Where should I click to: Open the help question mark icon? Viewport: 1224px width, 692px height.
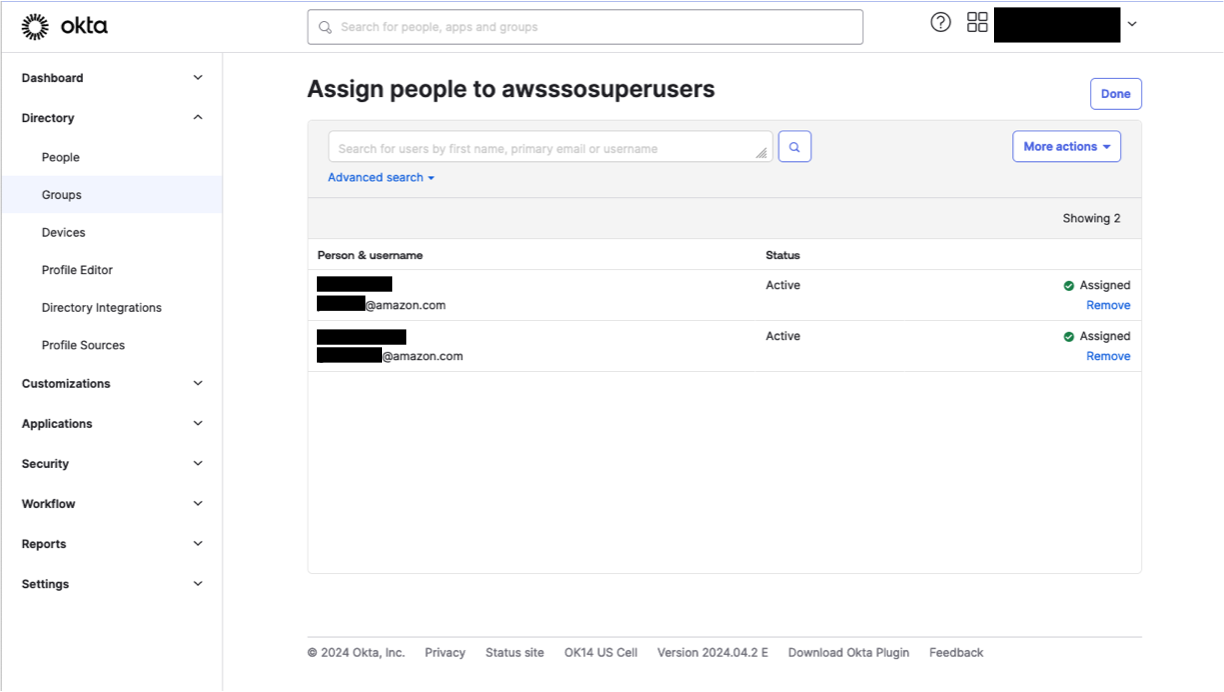(x=940, y=21)
